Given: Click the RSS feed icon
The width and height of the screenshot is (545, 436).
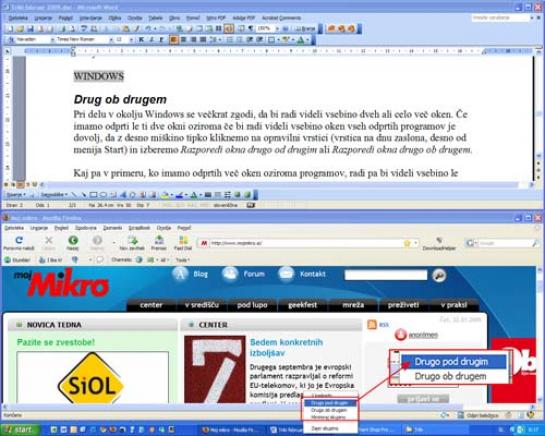Looking at the screenshot, I should pyautogui.click(x=372, y=324).
